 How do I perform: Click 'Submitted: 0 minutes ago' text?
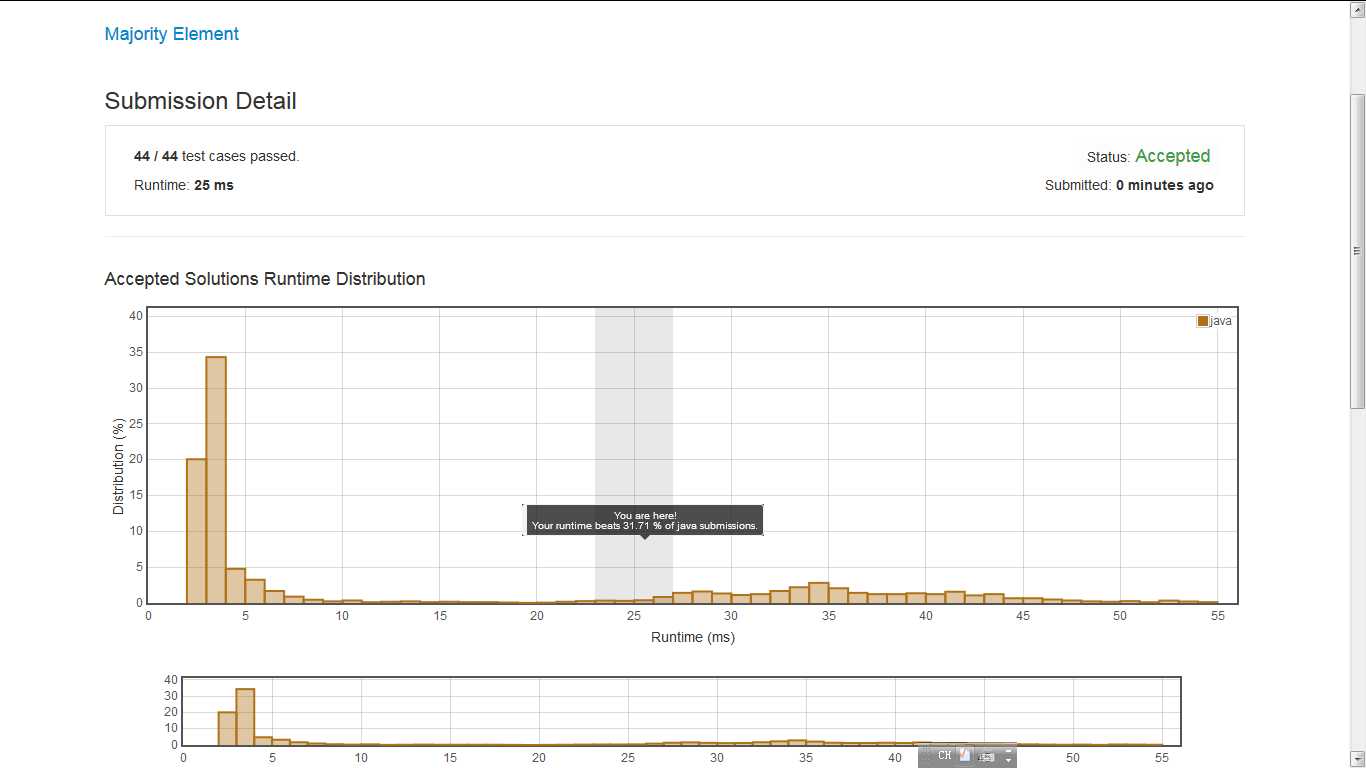click(1129, 185)
